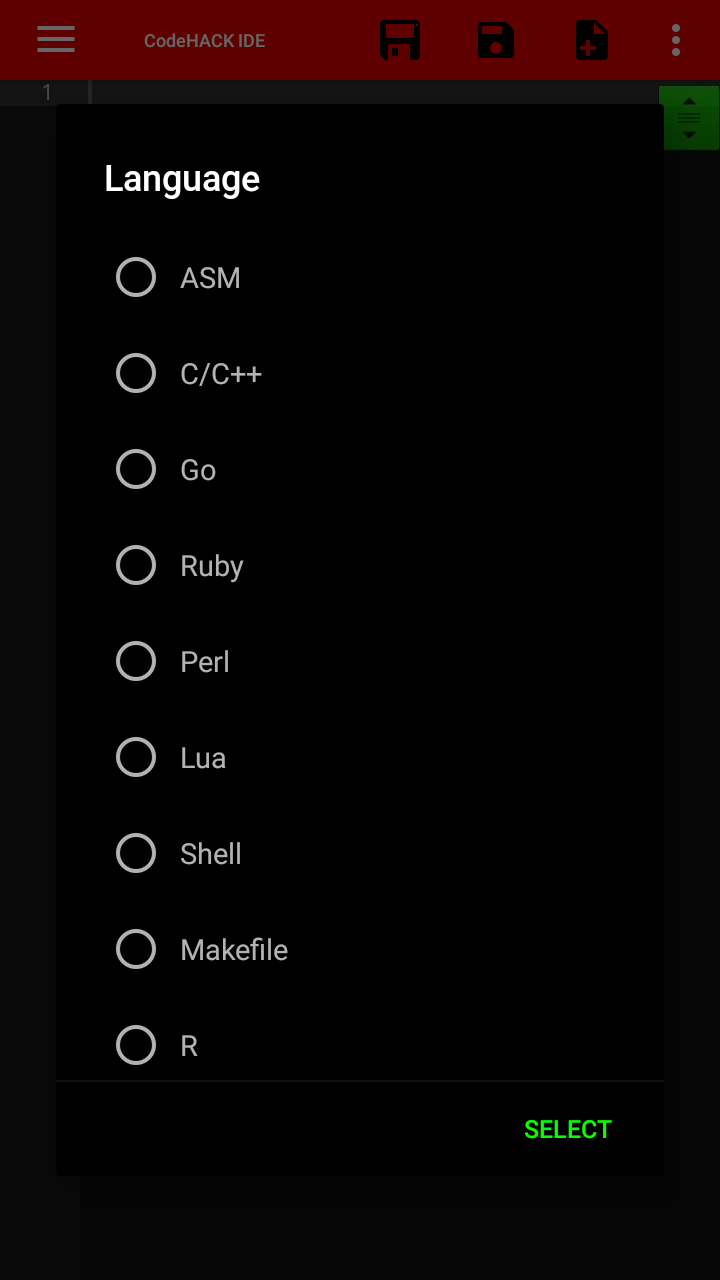Choose the Perl language option
This screenshot has height=1280, width=720.
click(136, 662)
